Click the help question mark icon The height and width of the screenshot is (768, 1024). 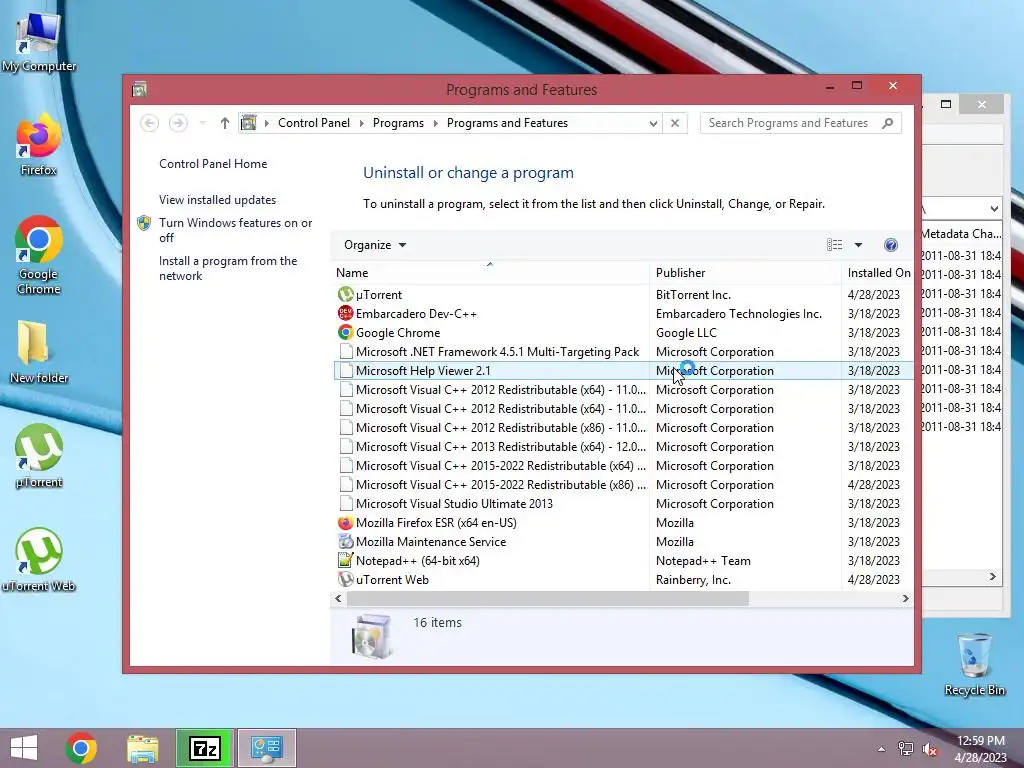pos(891,245)
